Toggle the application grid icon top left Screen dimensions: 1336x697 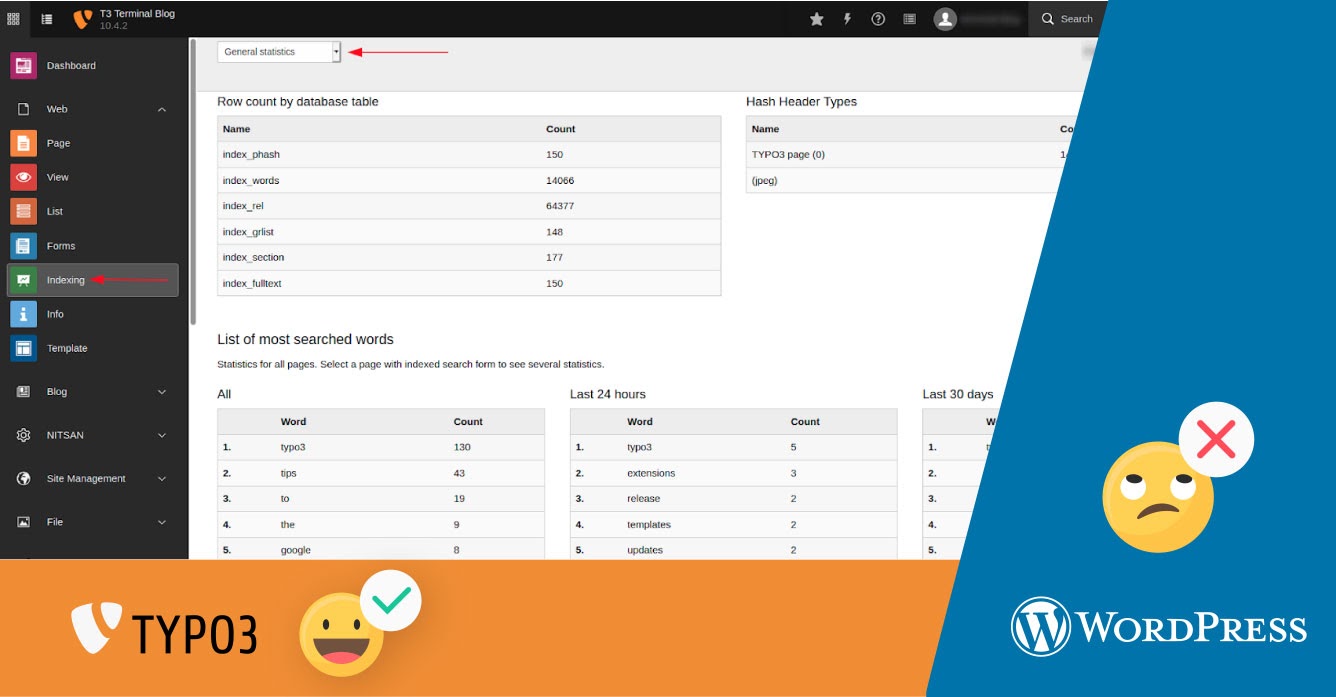[13, 18]
